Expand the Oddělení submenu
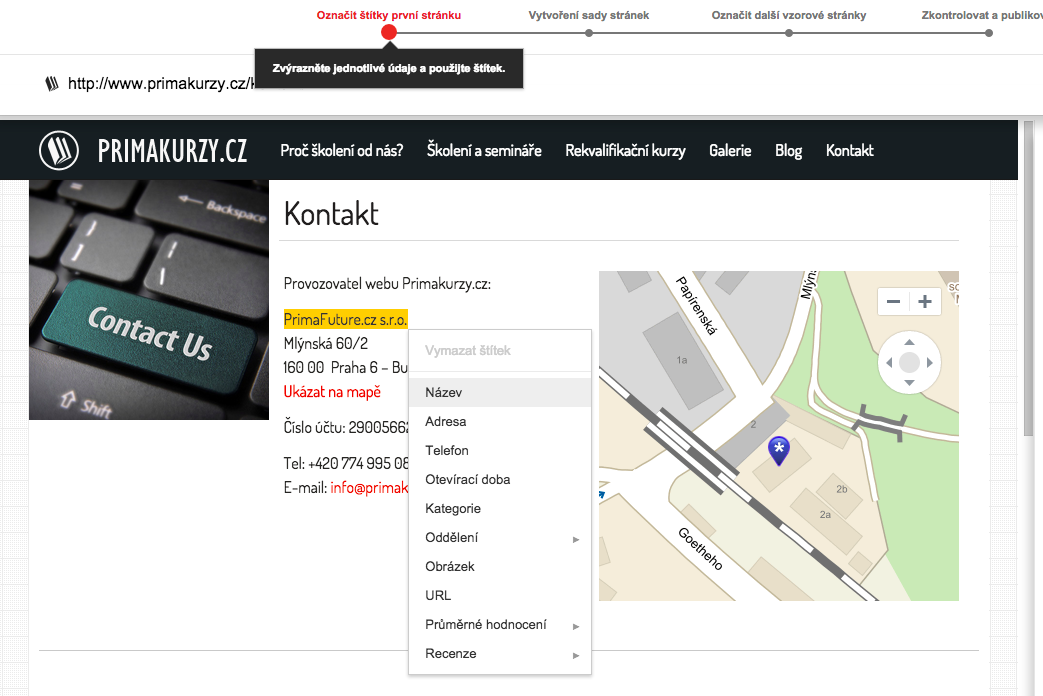This screenshot has height=696, width=1043. click(500, 538)
